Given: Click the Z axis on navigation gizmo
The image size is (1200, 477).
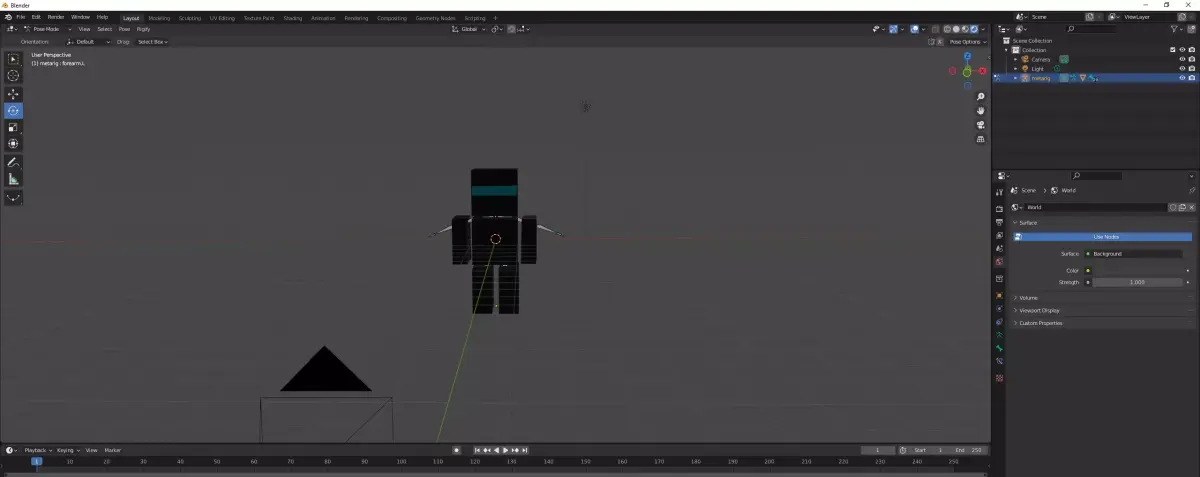Looking at the screenshot, I should [x=967, y=57].
